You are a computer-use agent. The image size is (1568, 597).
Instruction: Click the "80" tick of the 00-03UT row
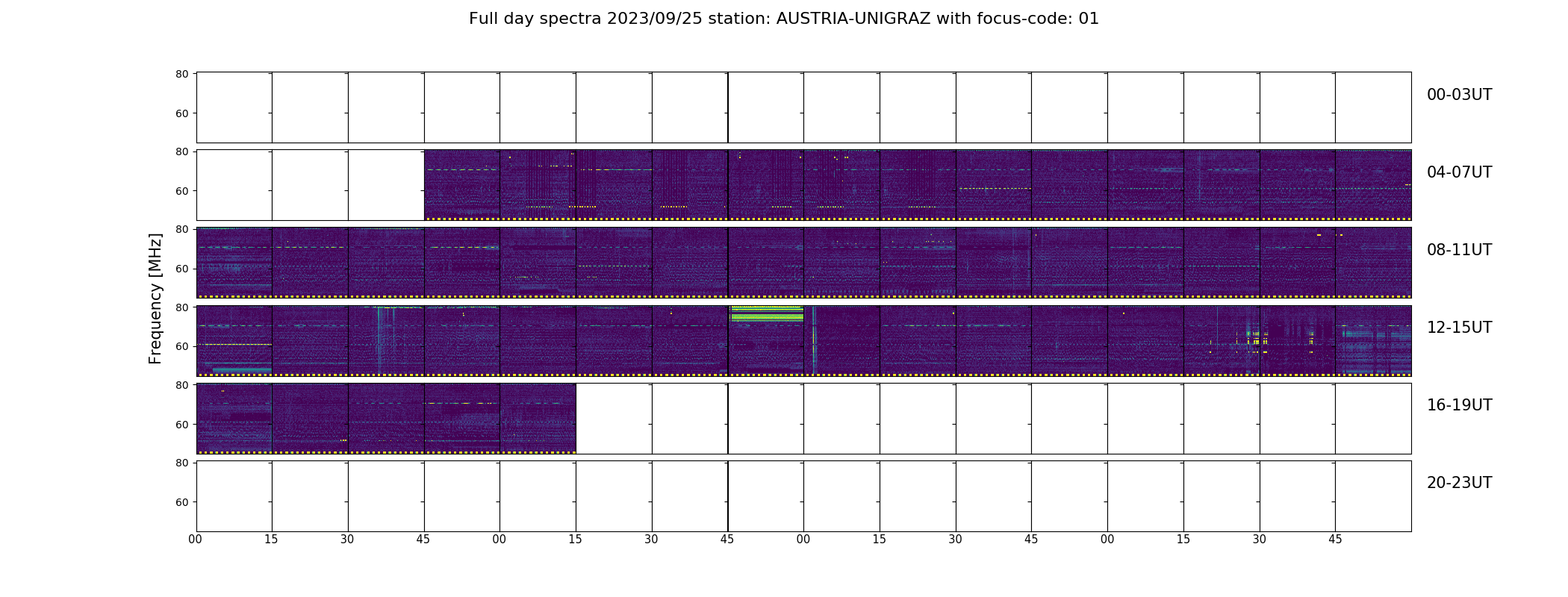[181, 74]
